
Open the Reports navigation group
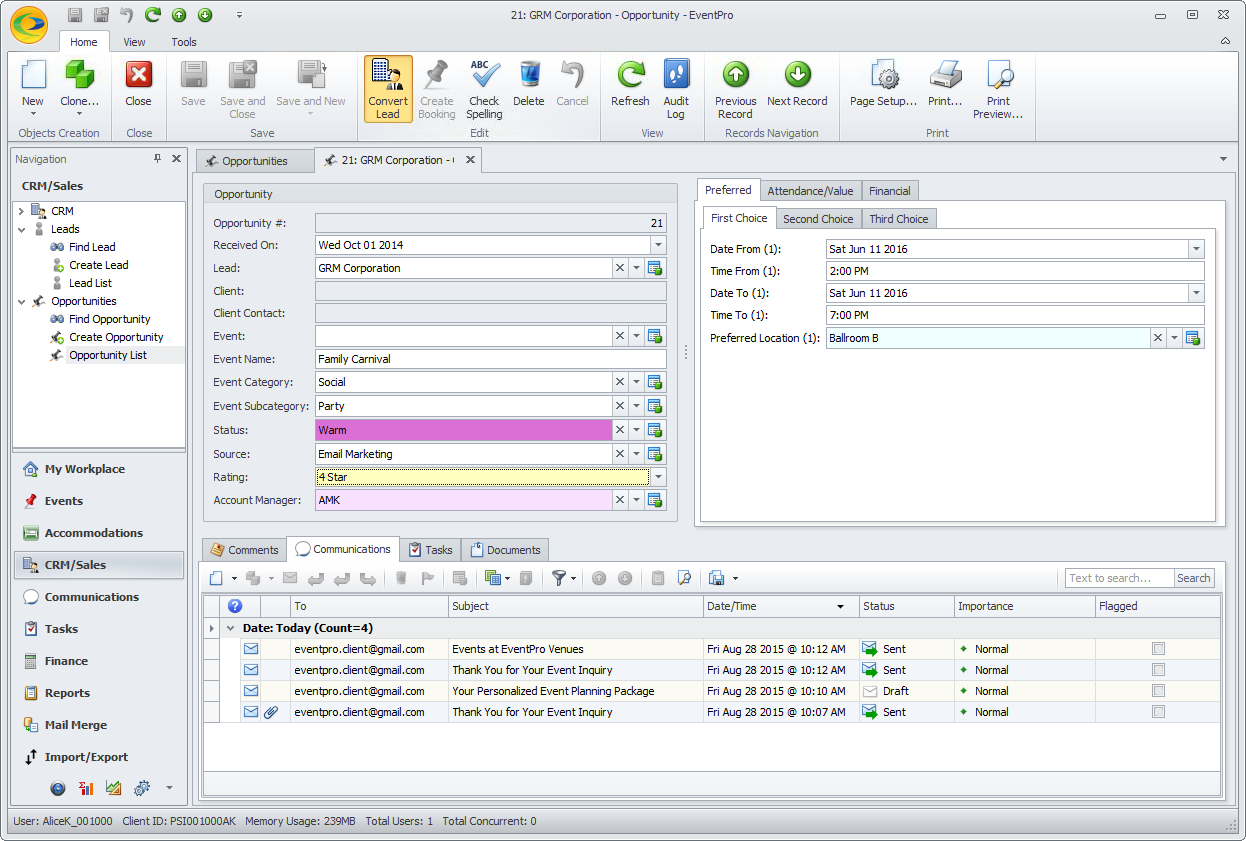coord(98,693)
